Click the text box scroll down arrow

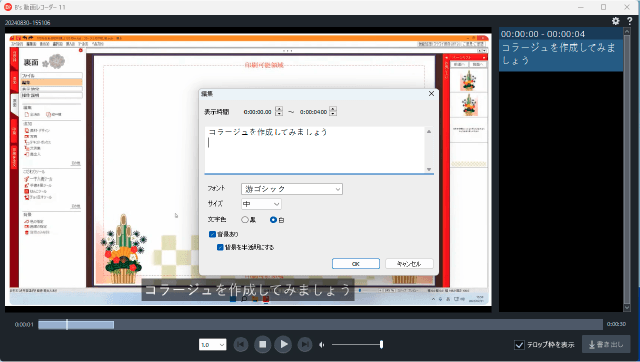pos(429,169)
